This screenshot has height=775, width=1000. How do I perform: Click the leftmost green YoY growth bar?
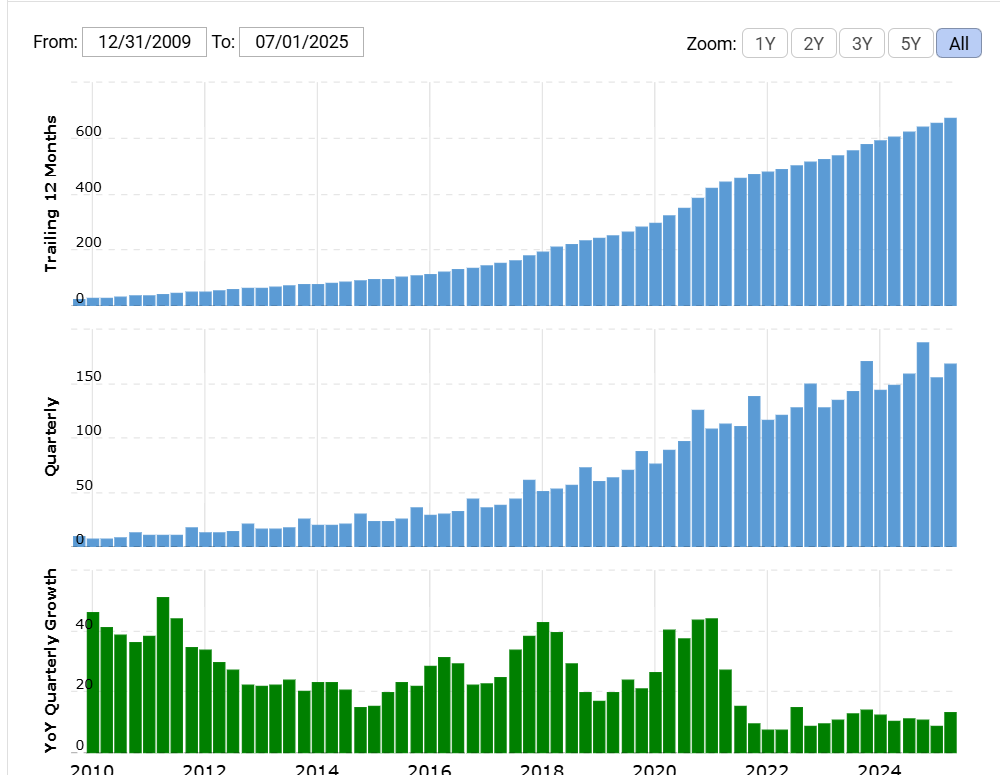tap(93, 682)
